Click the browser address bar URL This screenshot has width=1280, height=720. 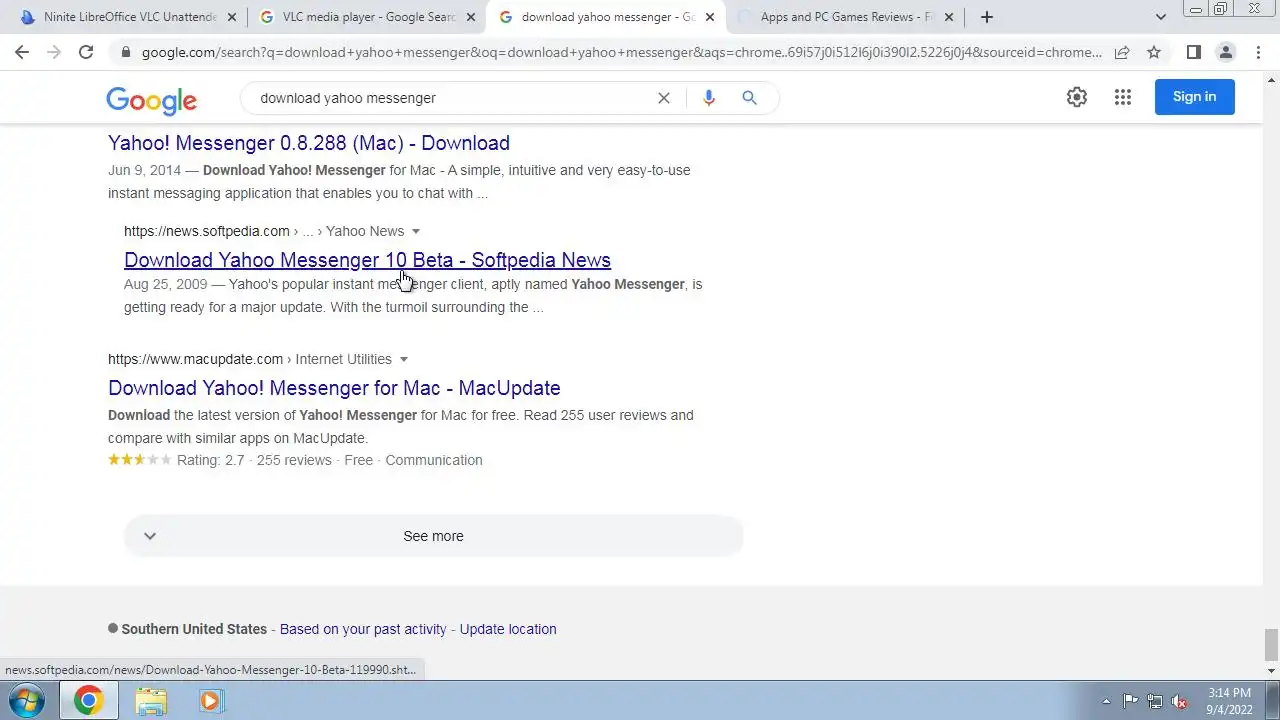coord(621,52)
